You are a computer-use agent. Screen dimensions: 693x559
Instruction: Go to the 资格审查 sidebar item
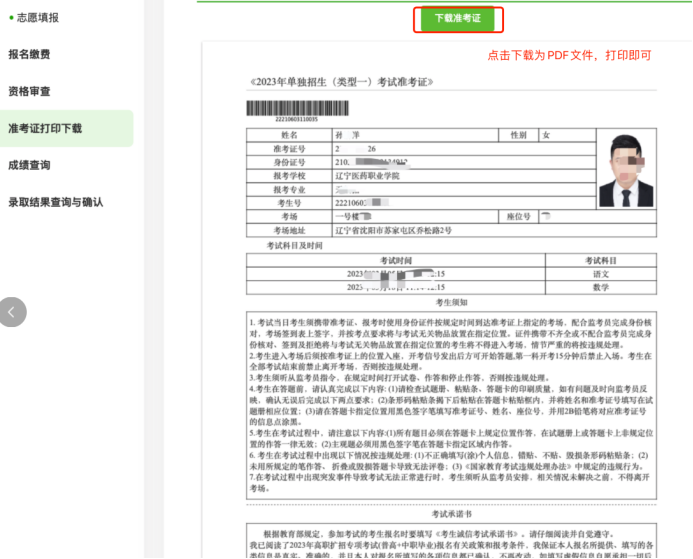pyautogui.click(x=29, y=91)
